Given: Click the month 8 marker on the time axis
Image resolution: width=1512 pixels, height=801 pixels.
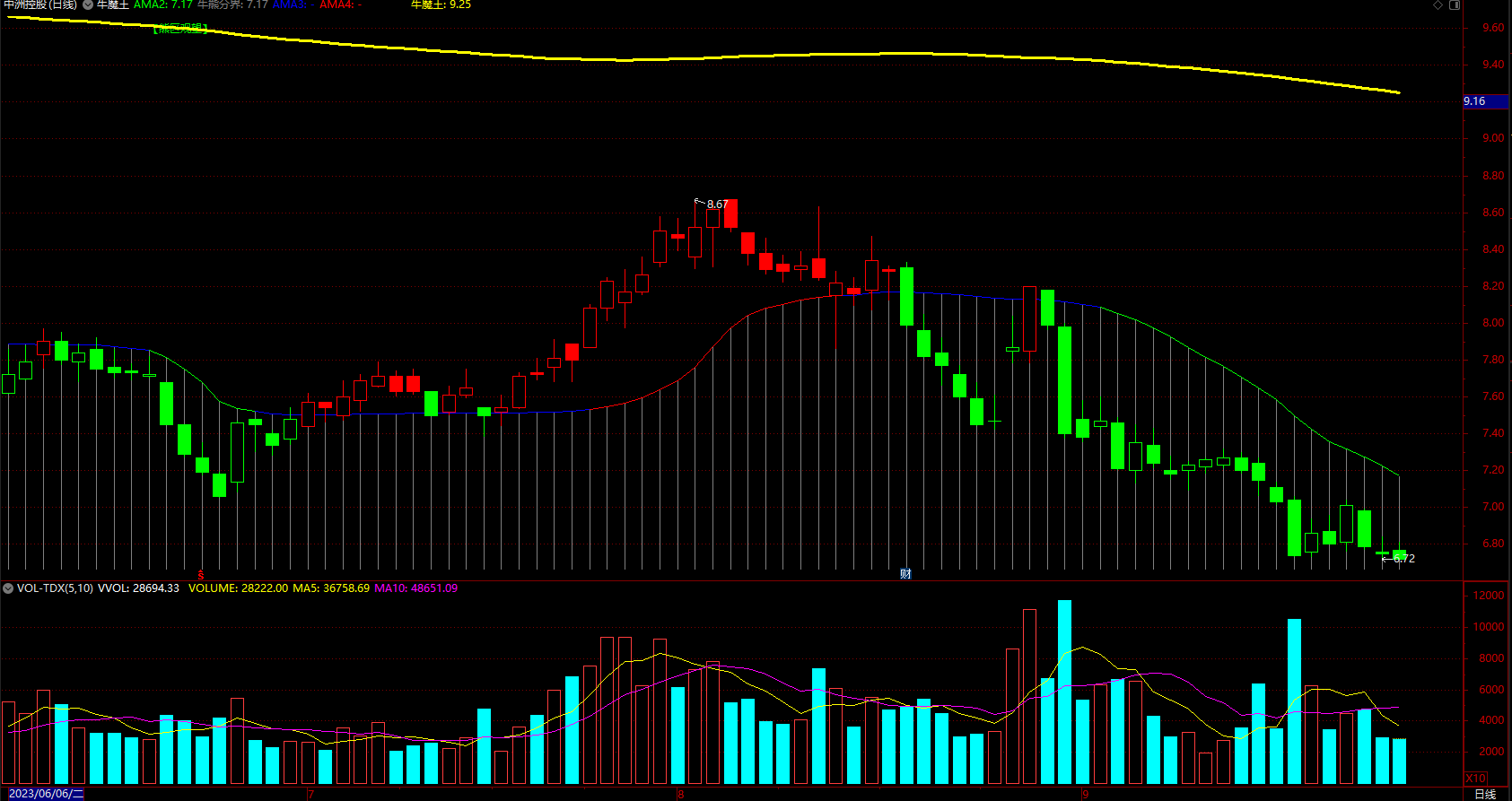Looking at the screenshot, I should pos(680,794).
